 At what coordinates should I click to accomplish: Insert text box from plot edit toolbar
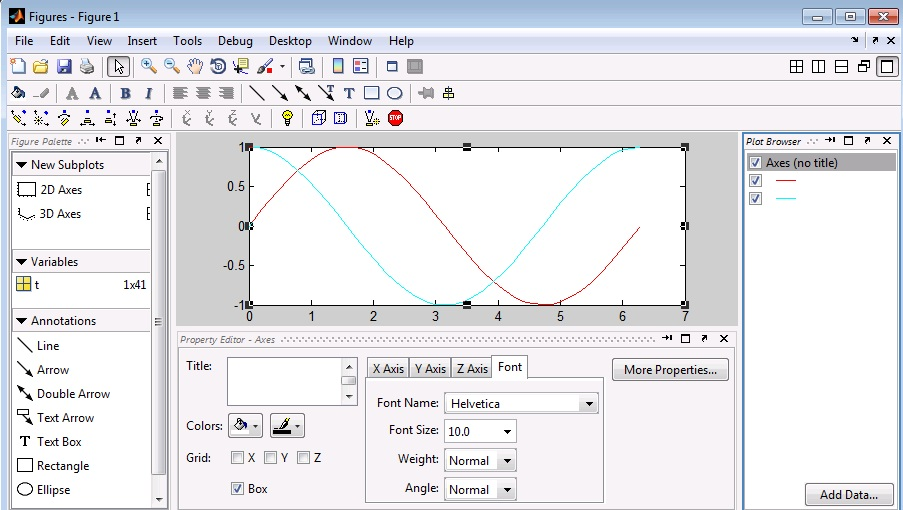pyautogui.click(x=349, y=93)
